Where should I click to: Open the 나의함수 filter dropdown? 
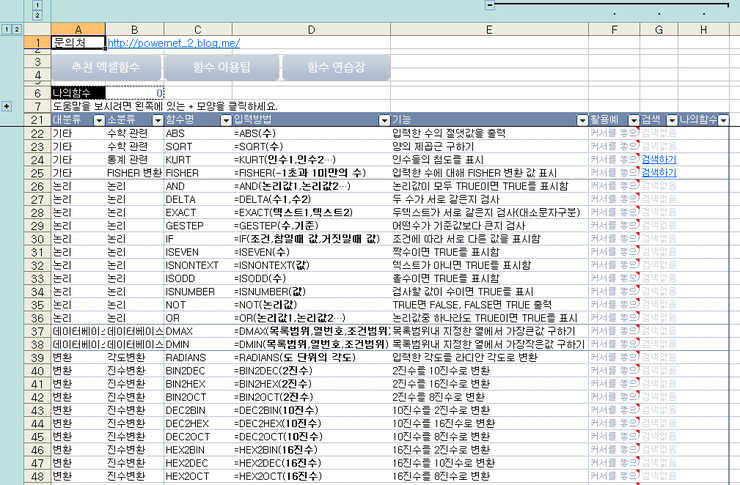pyautogui.click(x=723, y=120)
